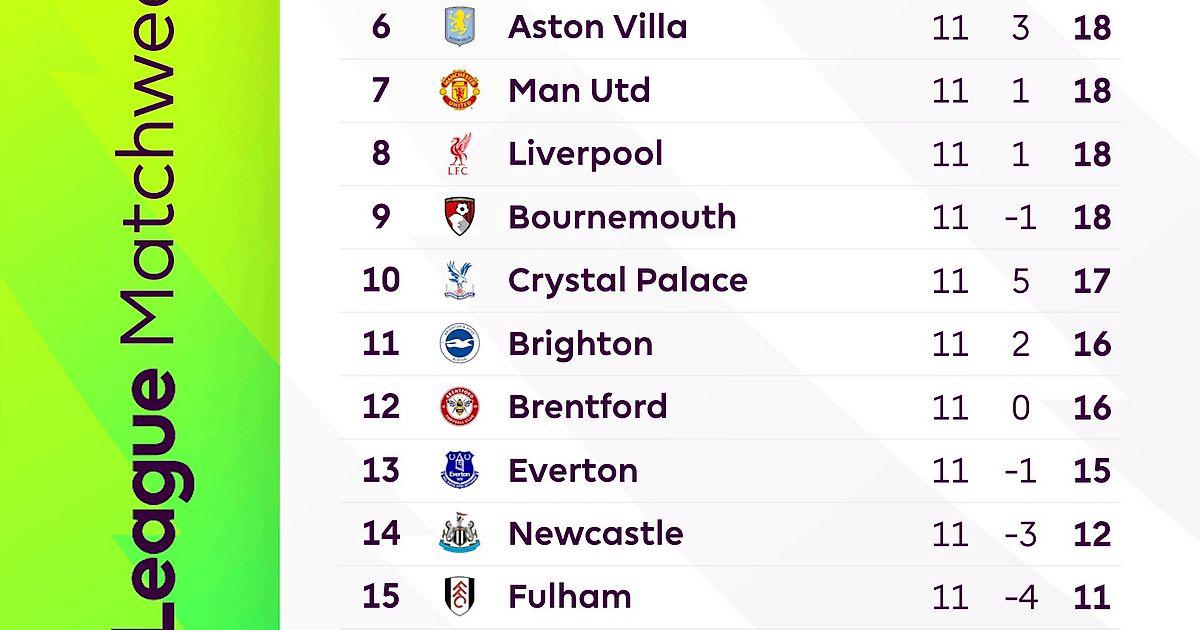Select the Brentford bee crest
This screenshot has width=1200, height=630.
pos(460,407)
